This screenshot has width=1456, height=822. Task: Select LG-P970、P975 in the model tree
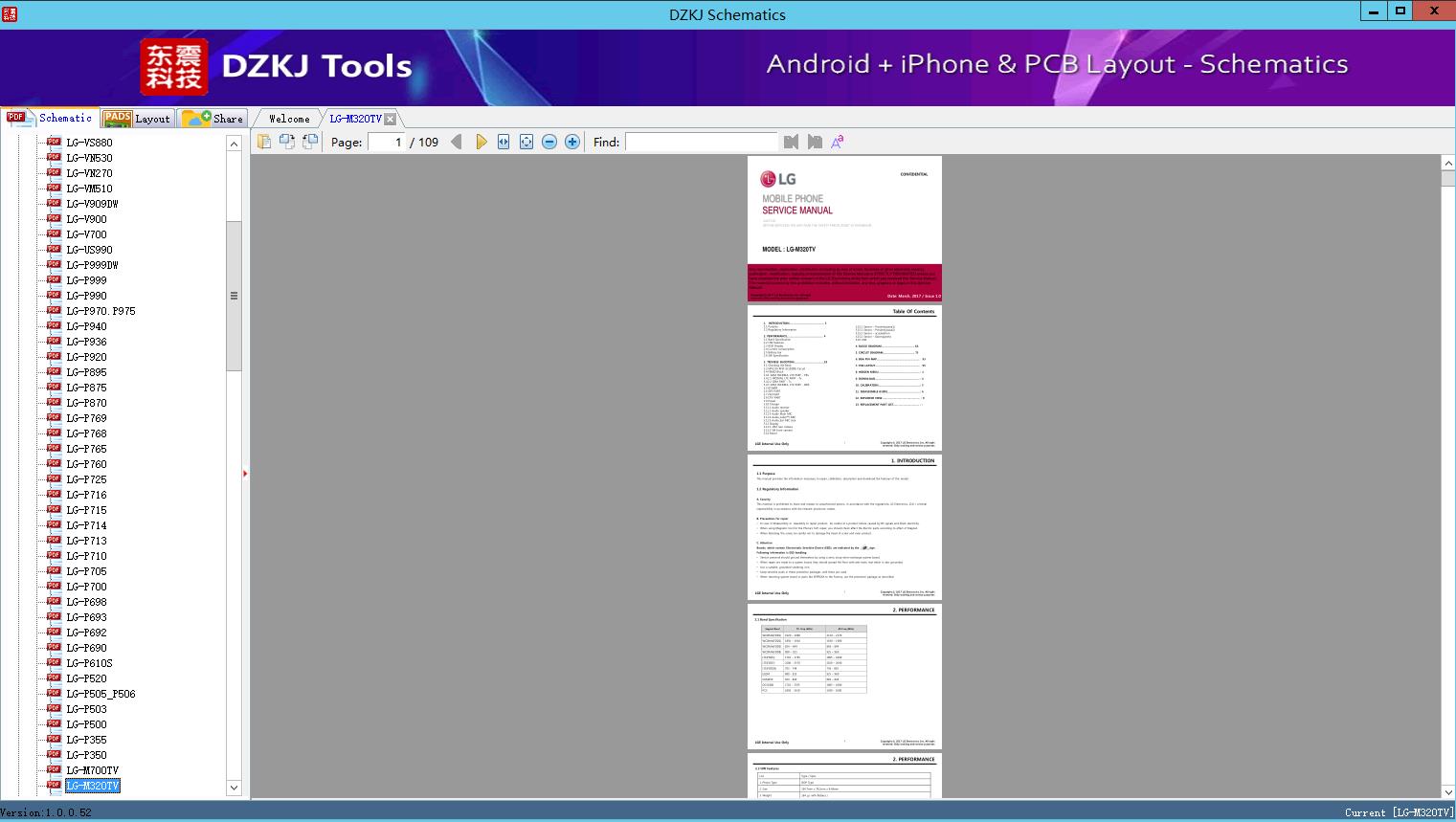point(101,311)
